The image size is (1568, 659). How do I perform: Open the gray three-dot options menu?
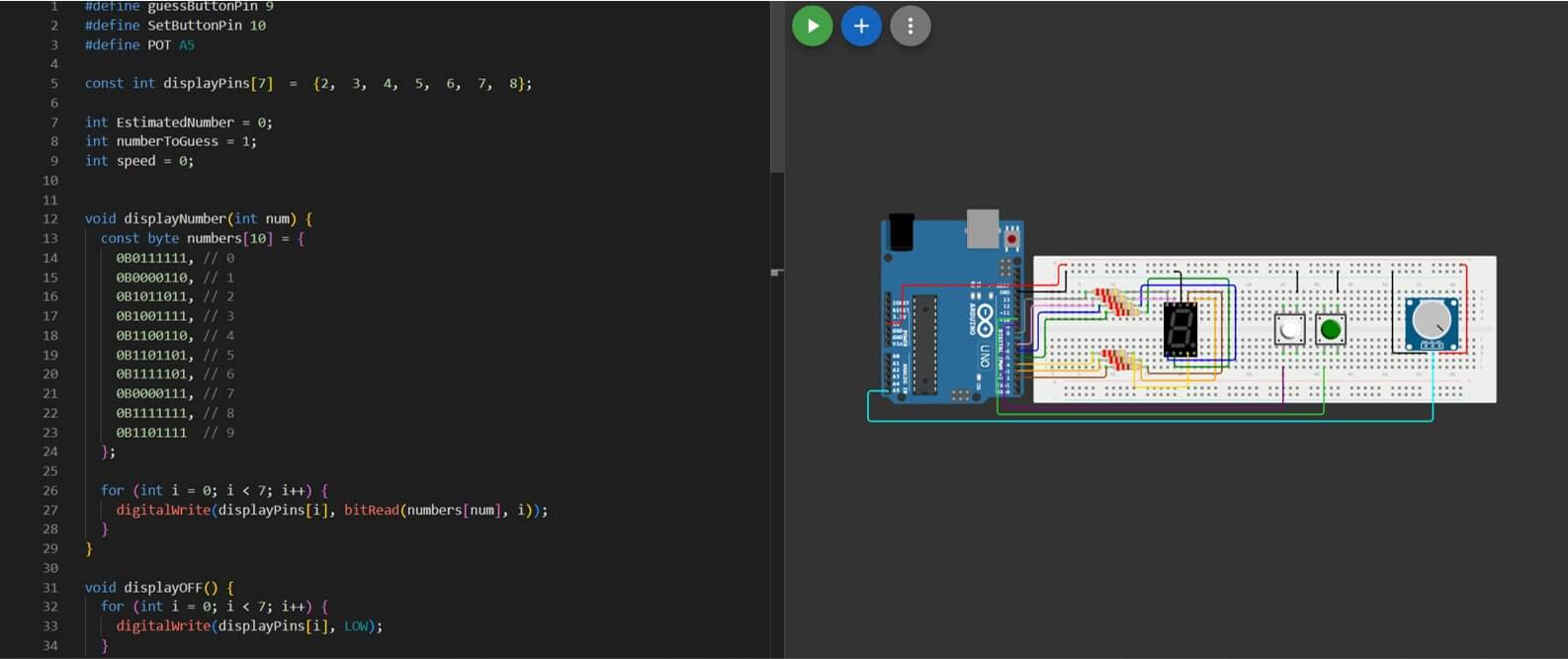pos(911,26)
